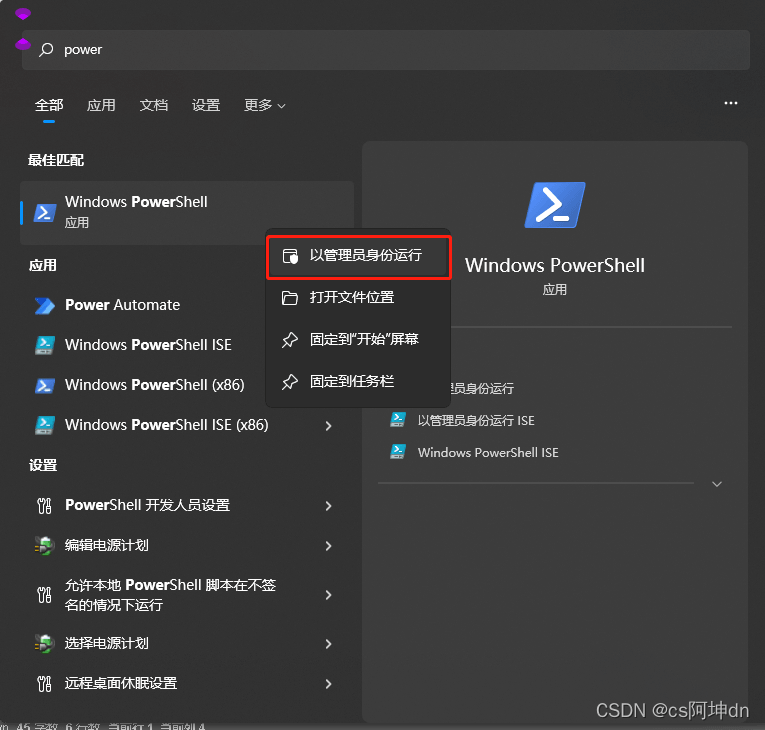Open the 更多 dropdown
This screenshot has width=765, height=730.
point(264,105)
